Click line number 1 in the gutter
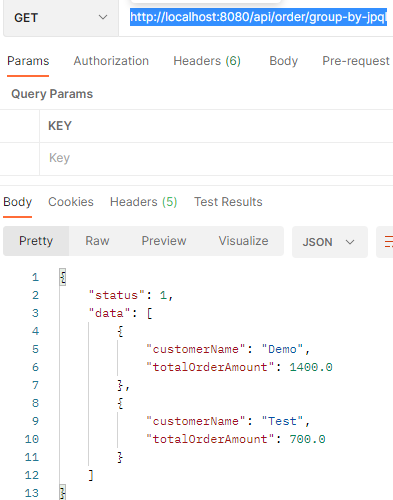Viewport: 393px width, 500px height. coord(35,277)
